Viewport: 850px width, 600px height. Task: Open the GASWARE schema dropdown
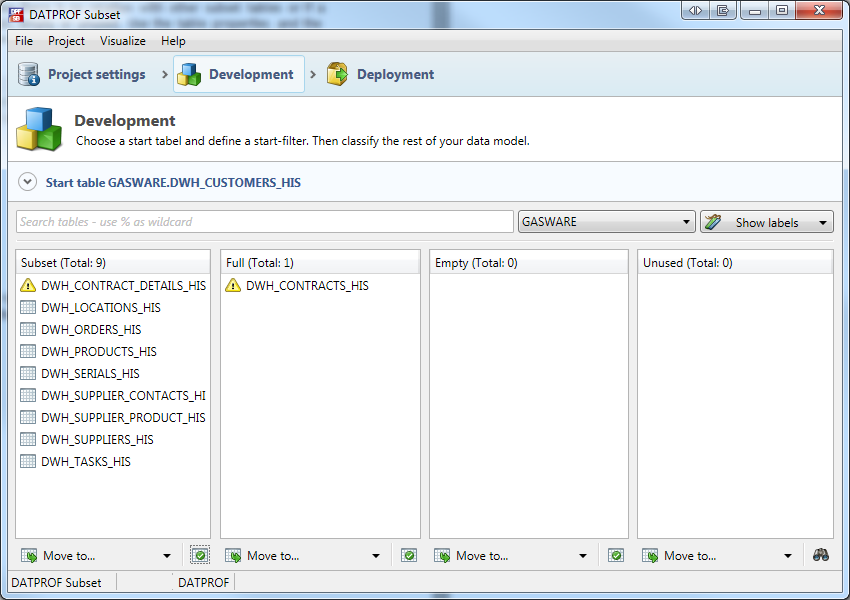click(607, 222)
